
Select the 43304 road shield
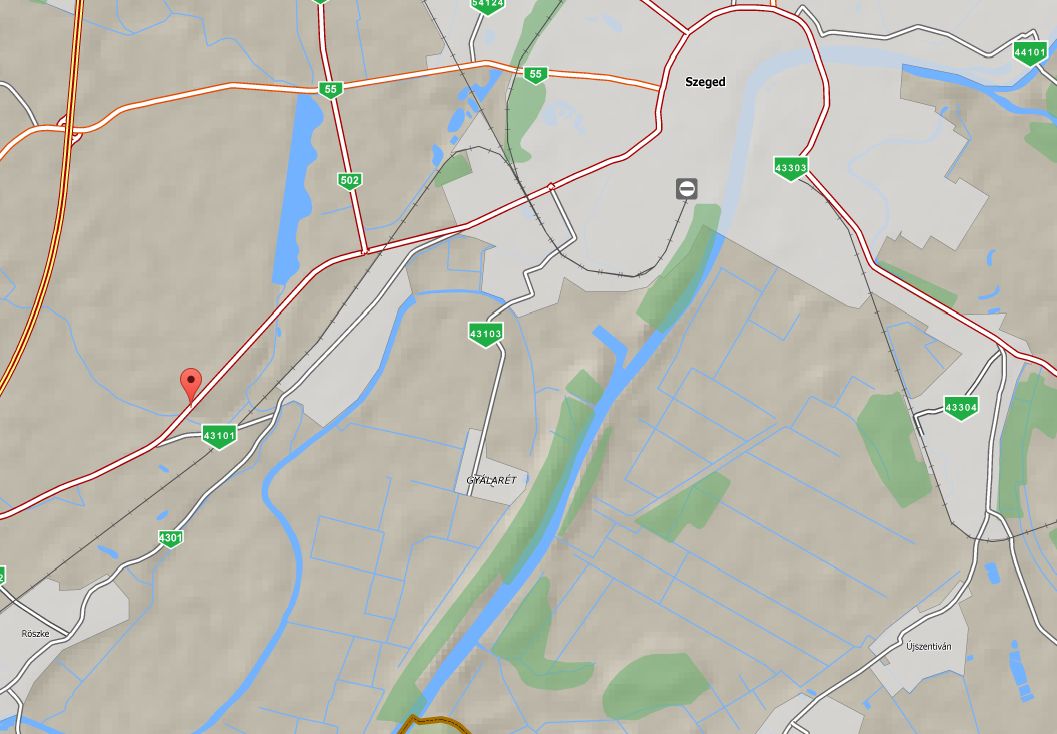[961, 408]
